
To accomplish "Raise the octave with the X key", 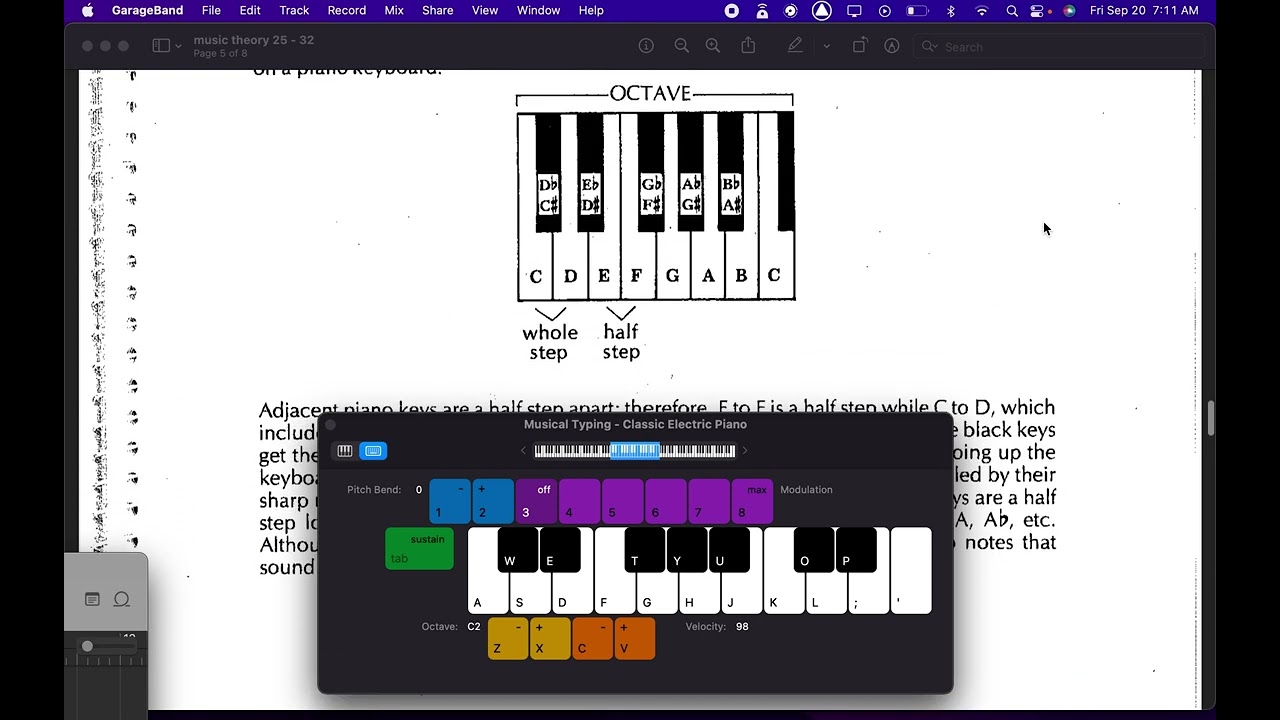I will (x=550, y=639).
